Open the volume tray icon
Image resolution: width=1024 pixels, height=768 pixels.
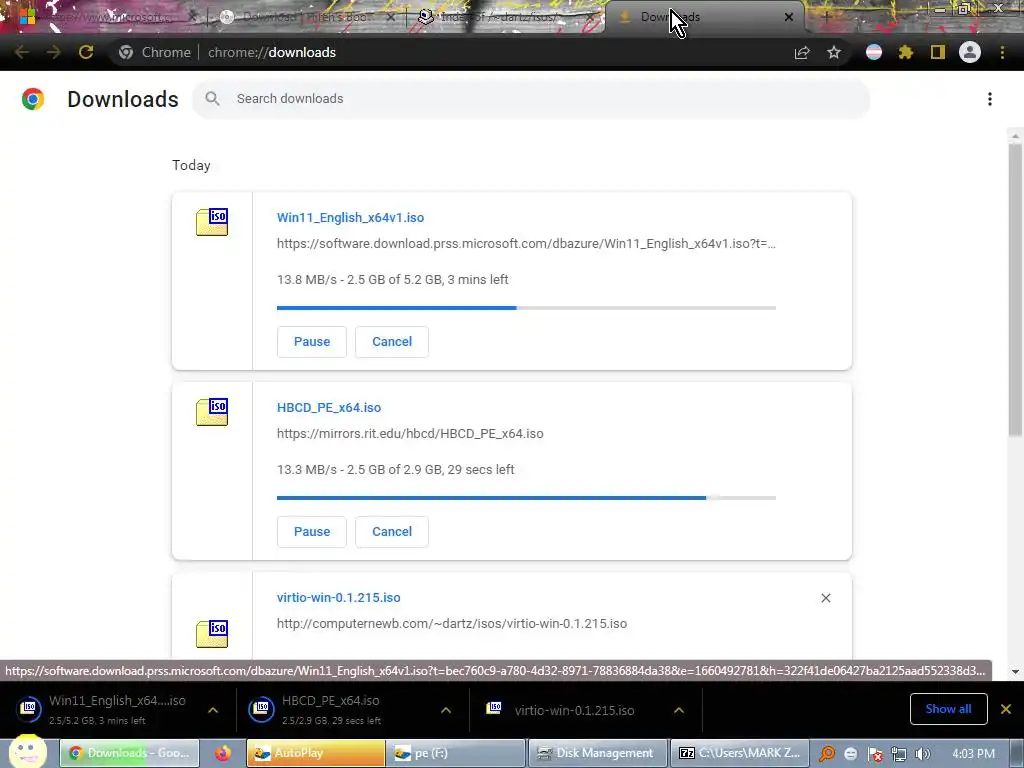(x=922, y=754)
